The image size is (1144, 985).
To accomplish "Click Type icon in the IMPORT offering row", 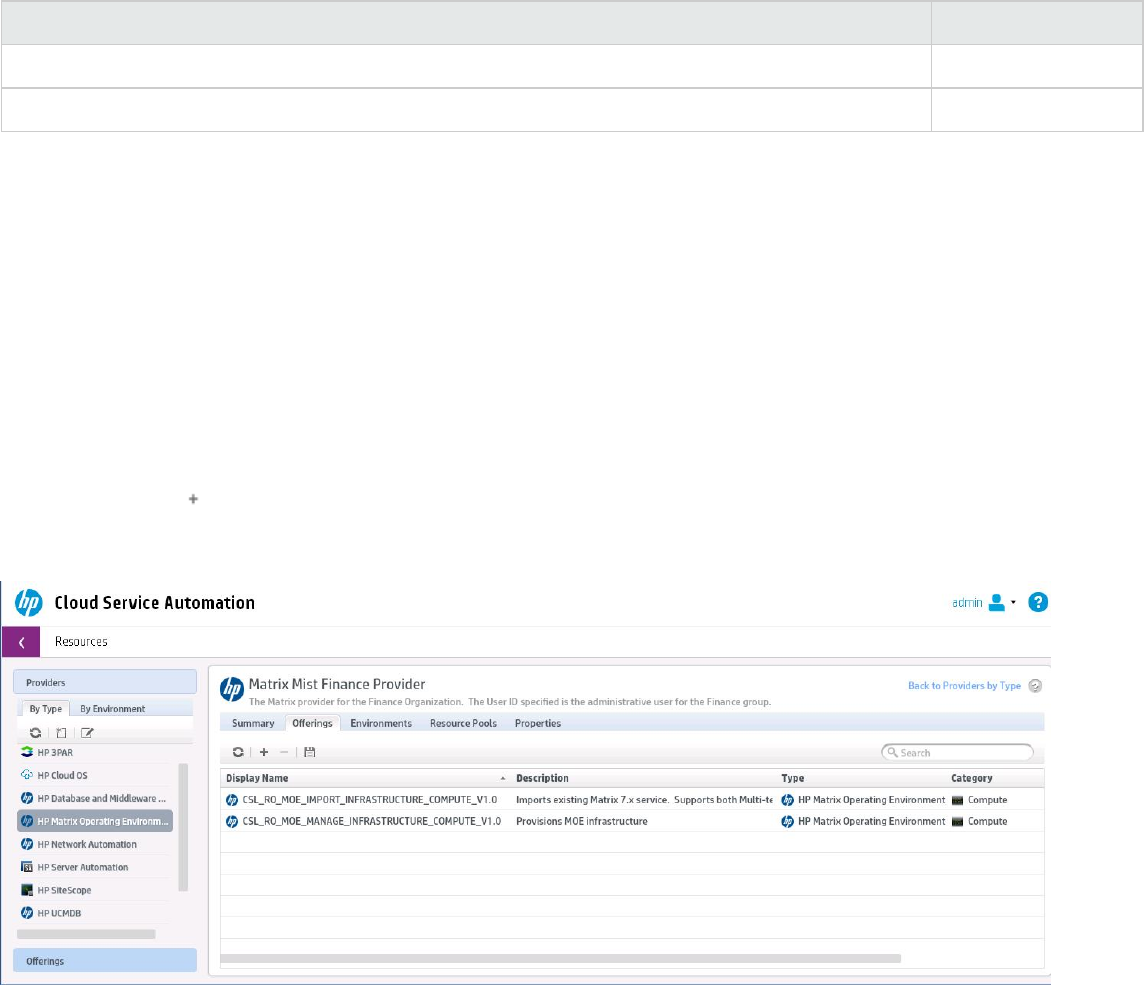I will tap(787, 800).
